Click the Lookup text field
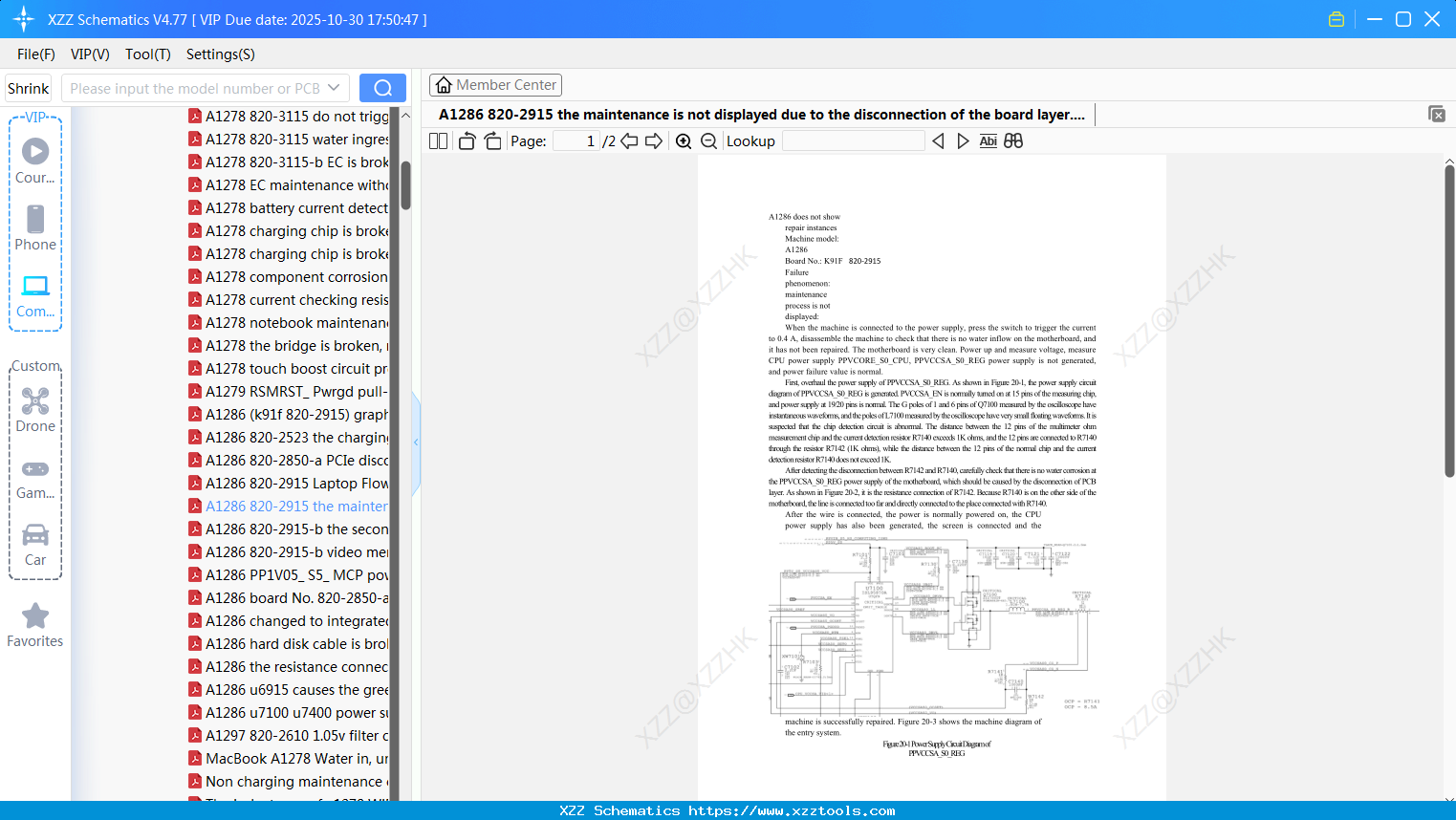 (854, 141)
